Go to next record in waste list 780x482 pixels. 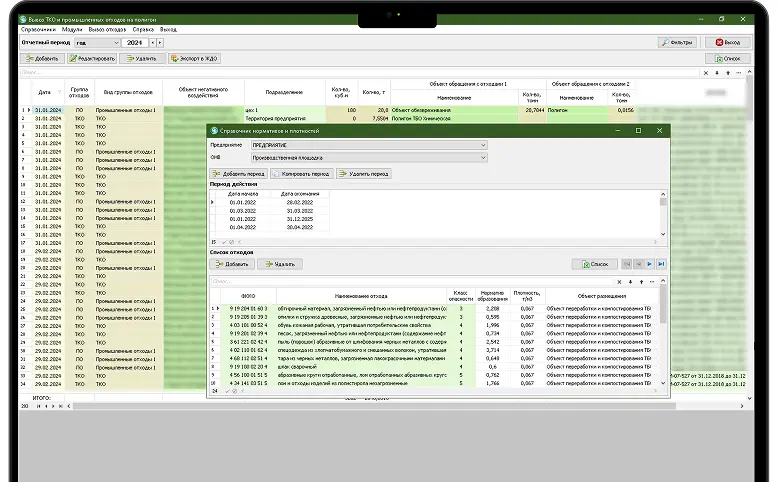coord(649,264)
